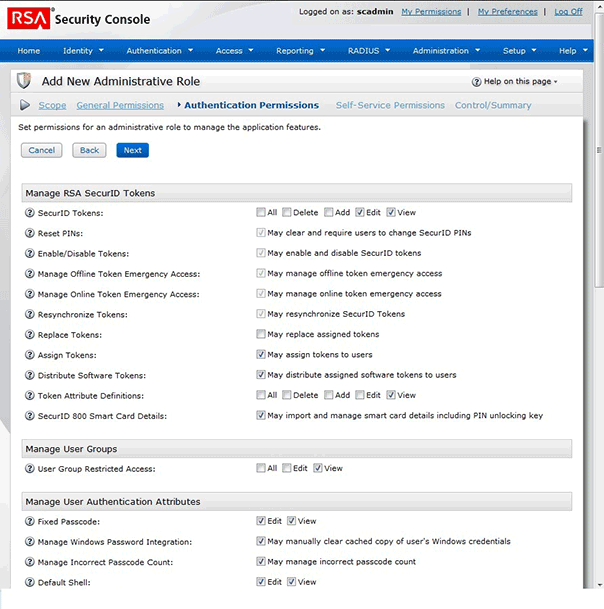This screenshot has height=609, width=604.
Task: Uncheck Edit permission for SecurID Tokens
Action: click(x=360, y=212)
